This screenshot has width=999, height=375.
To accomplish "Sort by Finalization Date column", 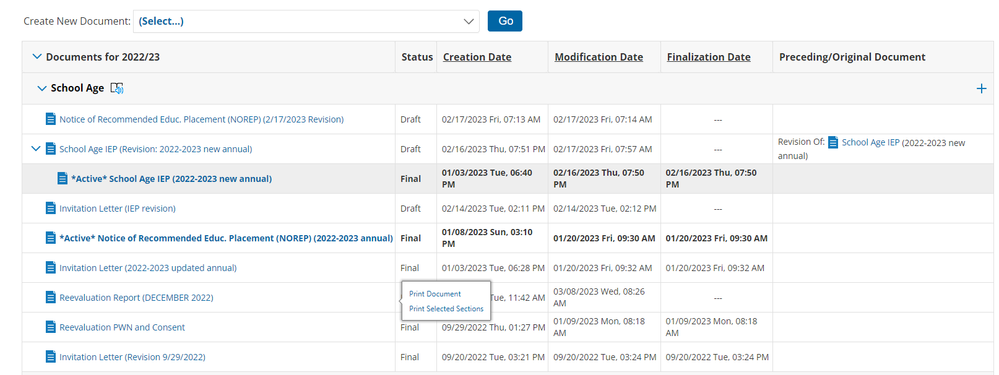I will tap(708, 57).
